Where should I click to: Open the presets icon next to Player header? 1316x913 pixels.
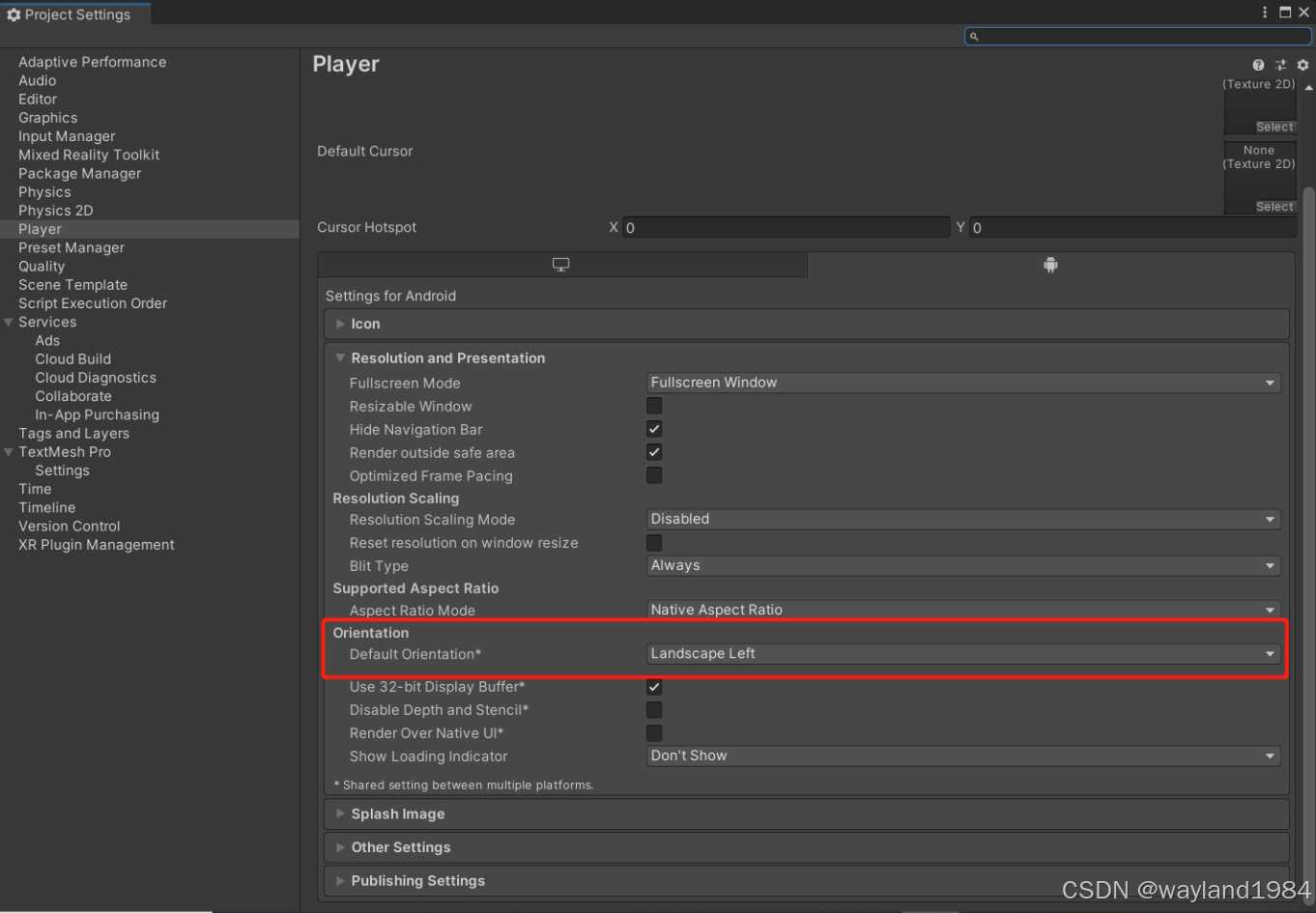pos(1280,65)
